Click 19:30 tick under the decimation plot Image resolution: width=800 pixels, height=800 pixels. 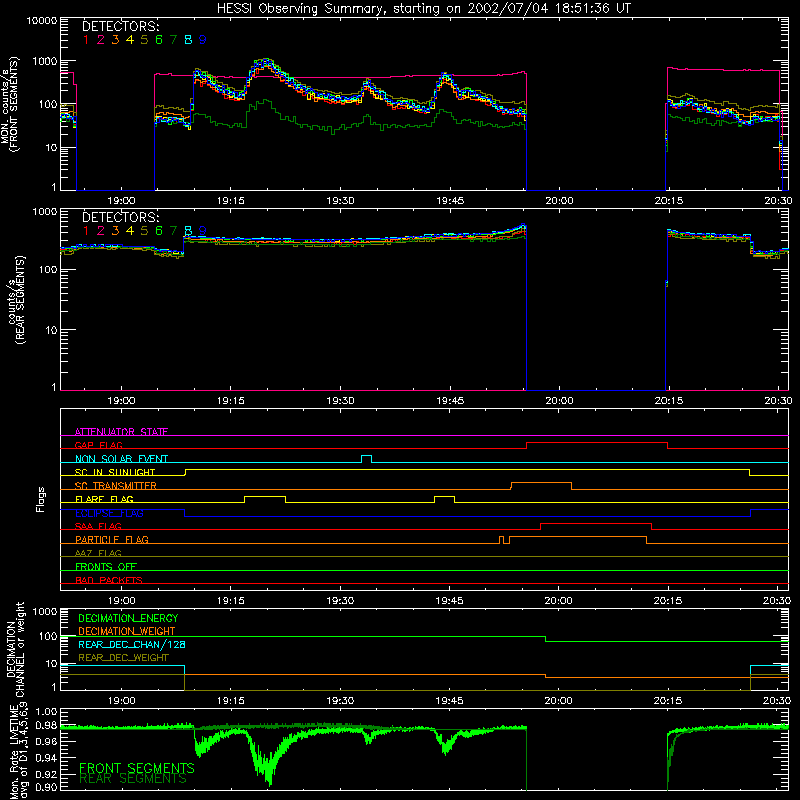point(340,701)
